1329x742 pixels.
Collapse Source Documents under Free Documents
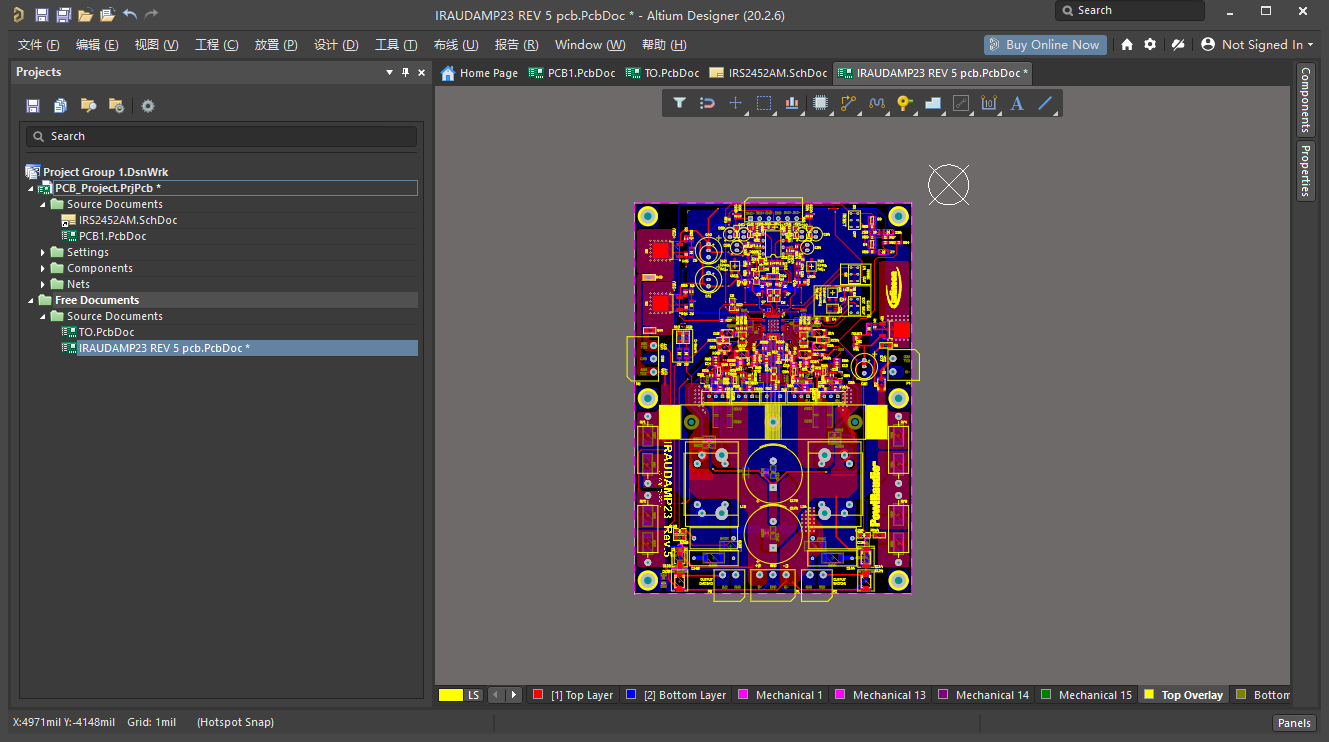[x=43, y=316]
